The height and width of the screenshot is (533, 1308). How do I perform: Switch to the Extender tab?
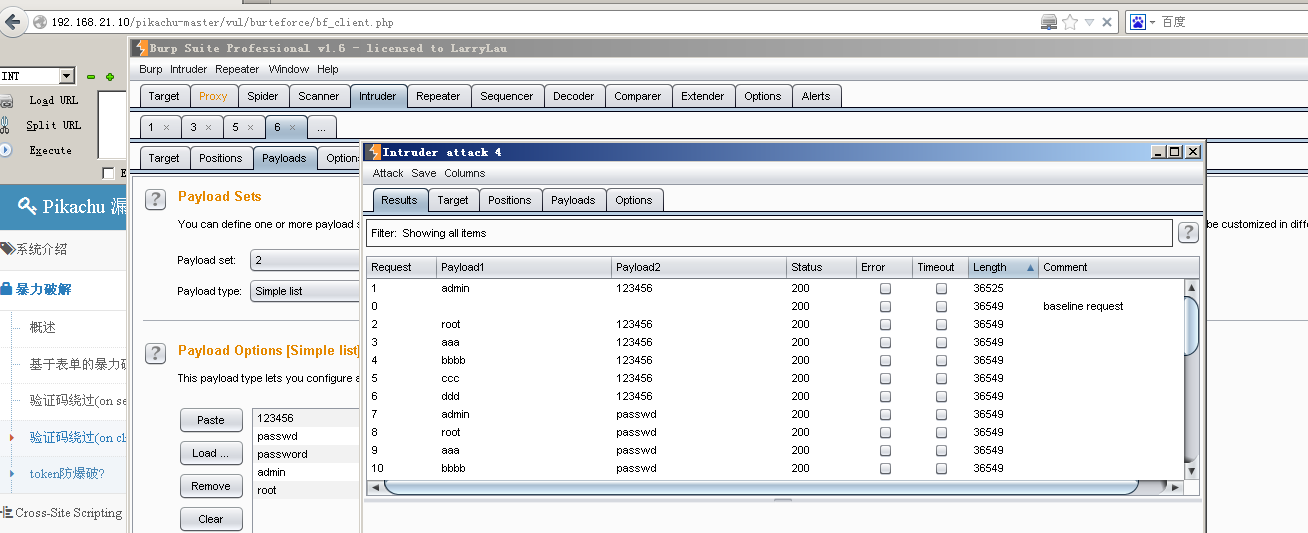point(703,96)
